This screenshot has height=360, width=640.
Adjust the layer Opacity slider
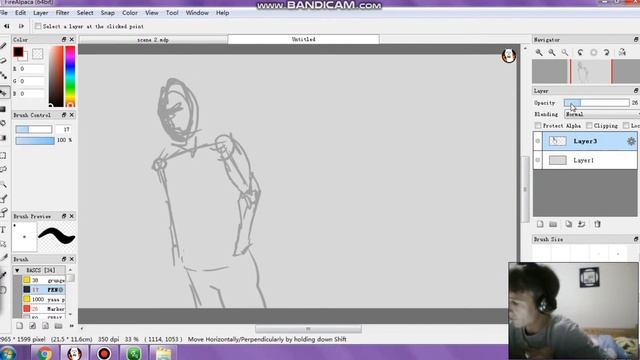coord(597,103)
